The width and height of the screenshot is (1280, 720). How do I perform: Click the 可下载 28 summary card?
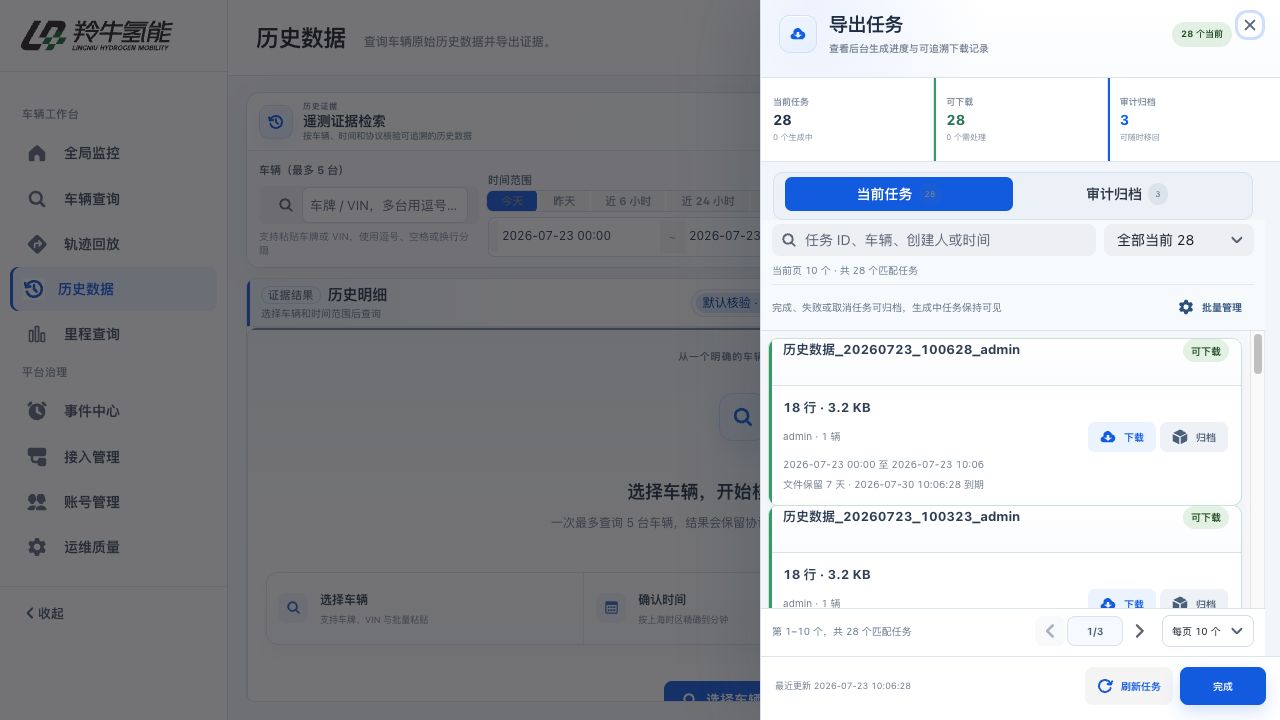[x=1021, y=119]
